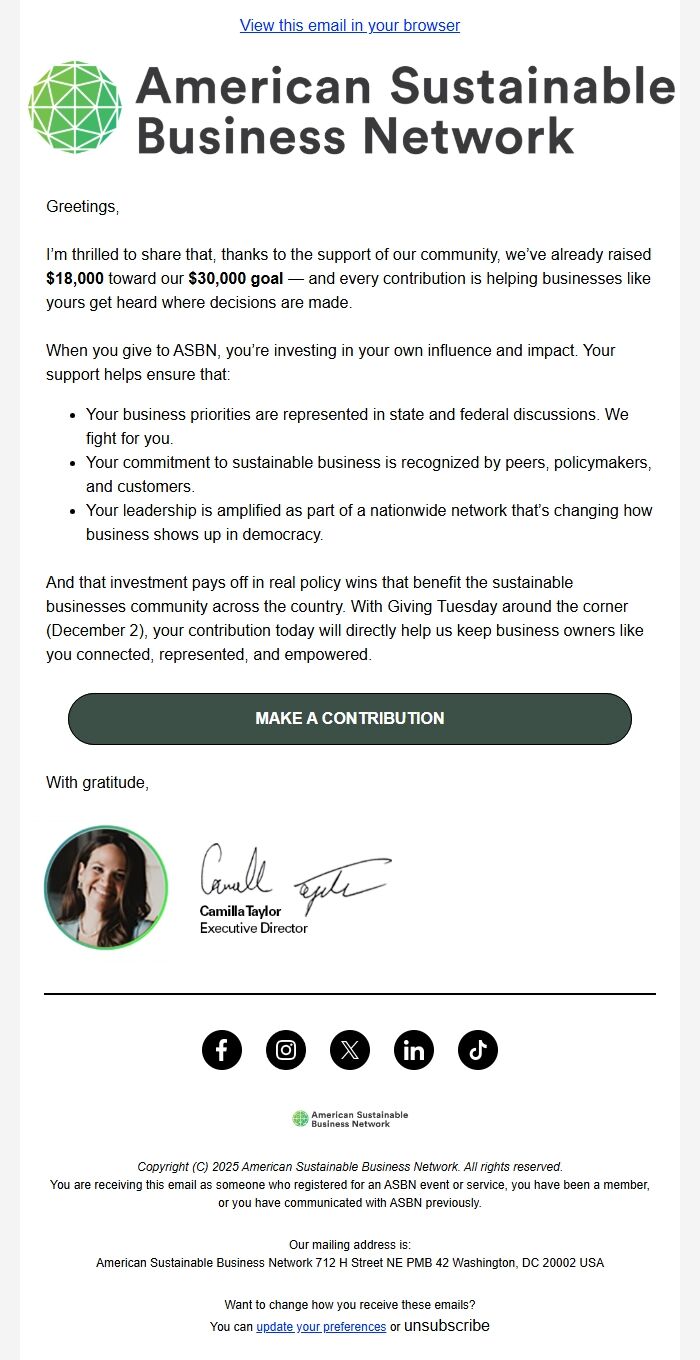Visit ASBN's LinkedIn via its icon

point(414,1050)
